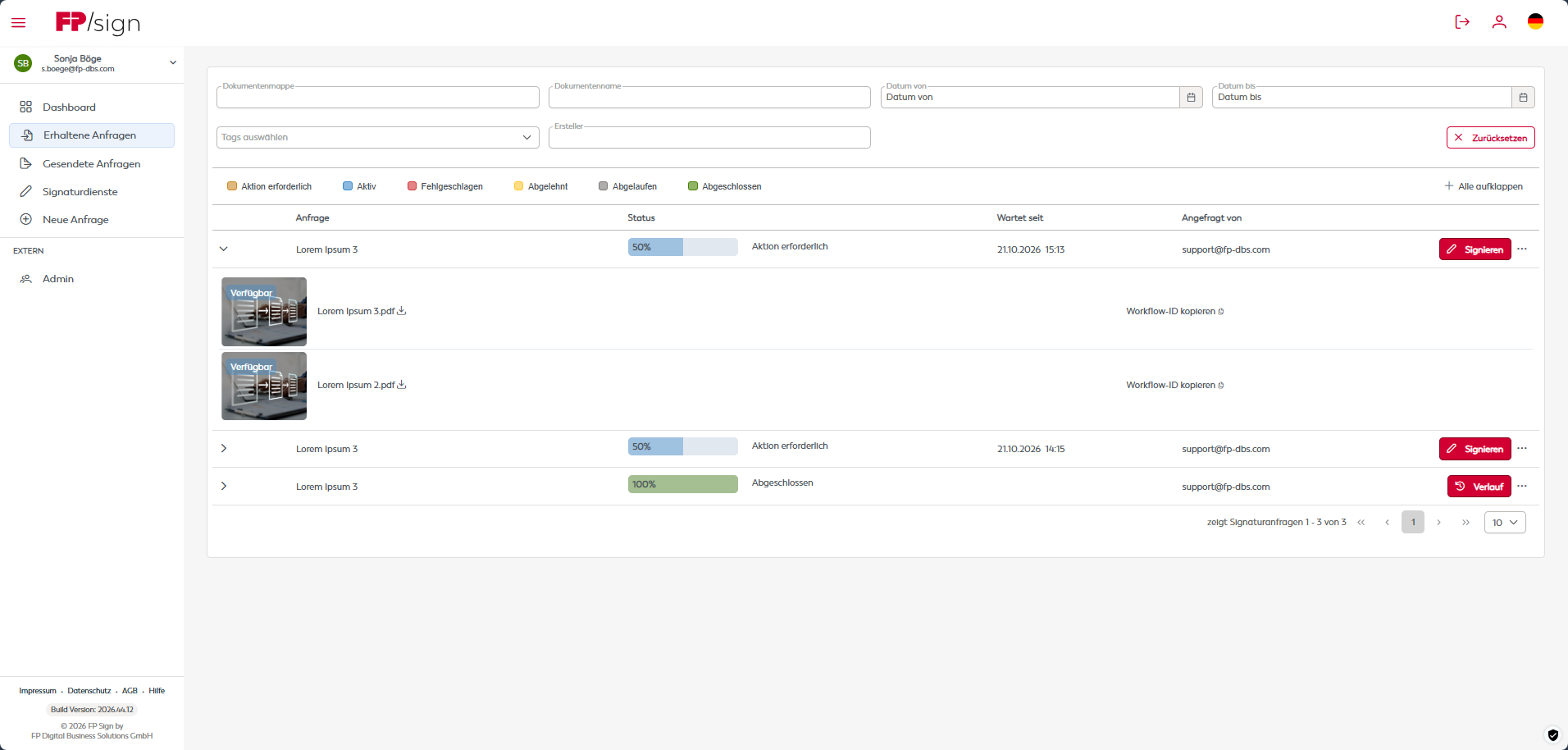Toggle the Abgeschlossen status filter
The image size is (1568, 750).
[x=724, y=186]
